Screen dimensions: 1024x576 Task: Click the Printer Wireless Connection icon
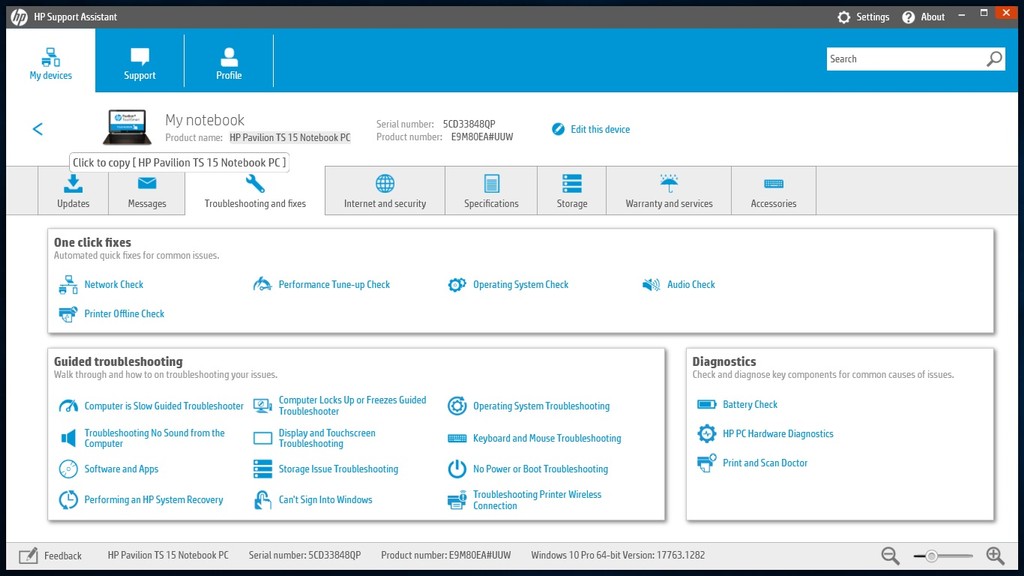[457, 500]
